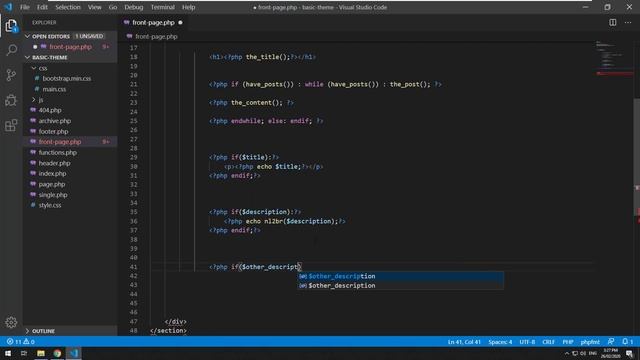Open the Help menu

point(188,7)
